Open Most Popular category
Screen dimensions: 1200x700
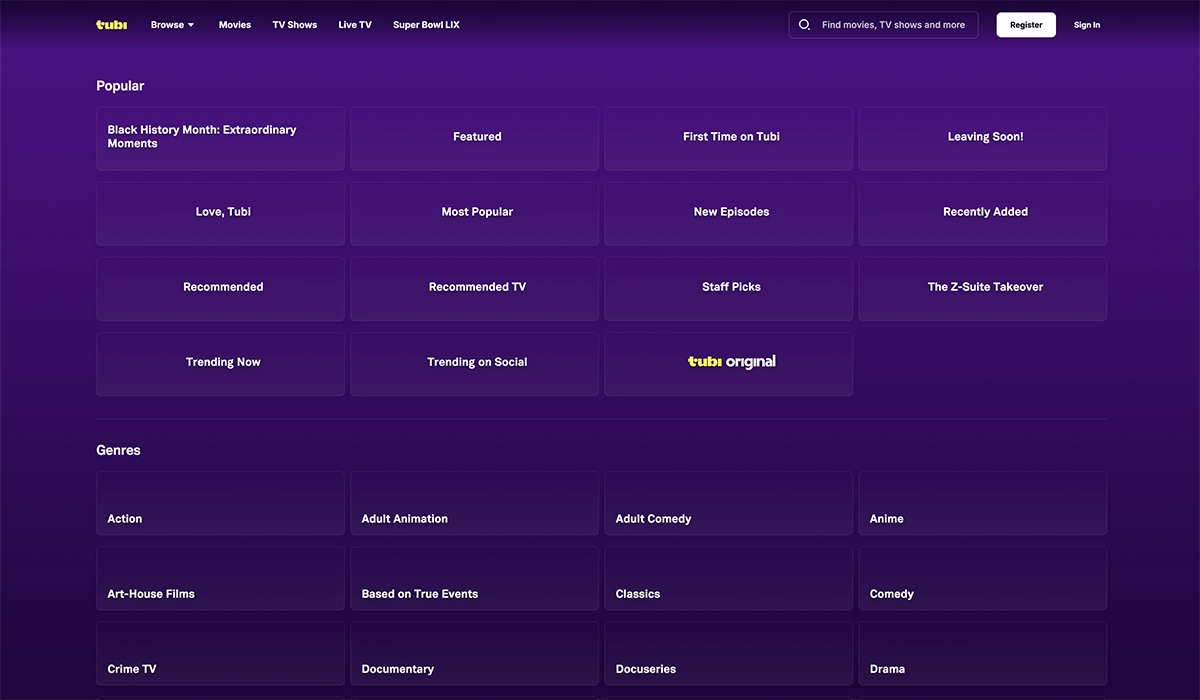[x=475, y=214]
